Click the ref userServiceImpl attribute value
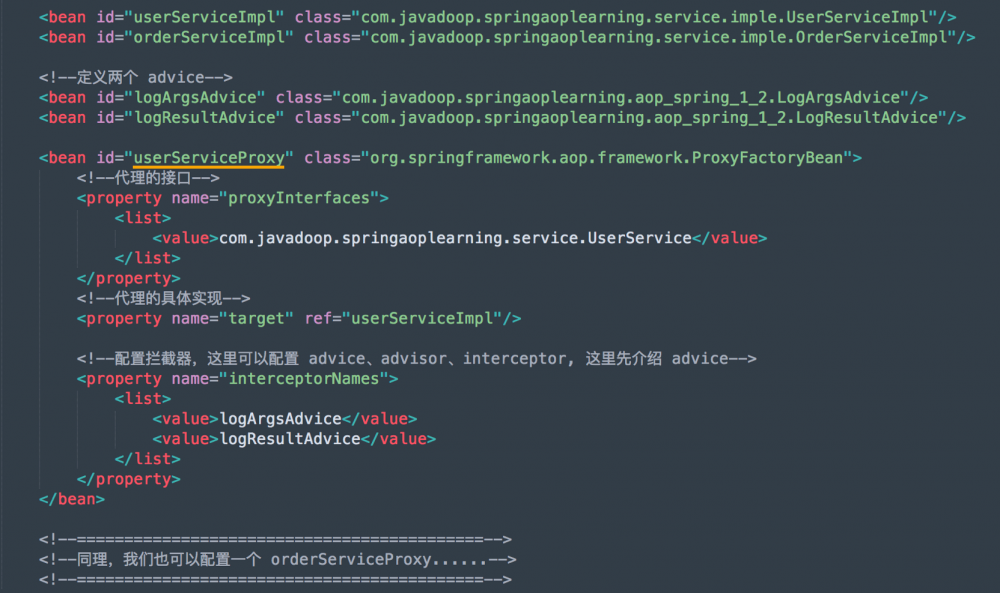 click(422, 319)
